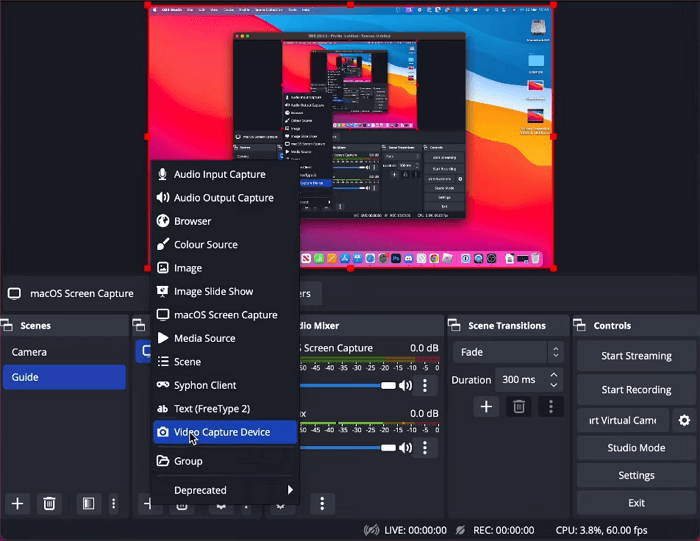Click the preview canvas of captured screen
The width and height of the screenshot is (700, 541).
350,136
